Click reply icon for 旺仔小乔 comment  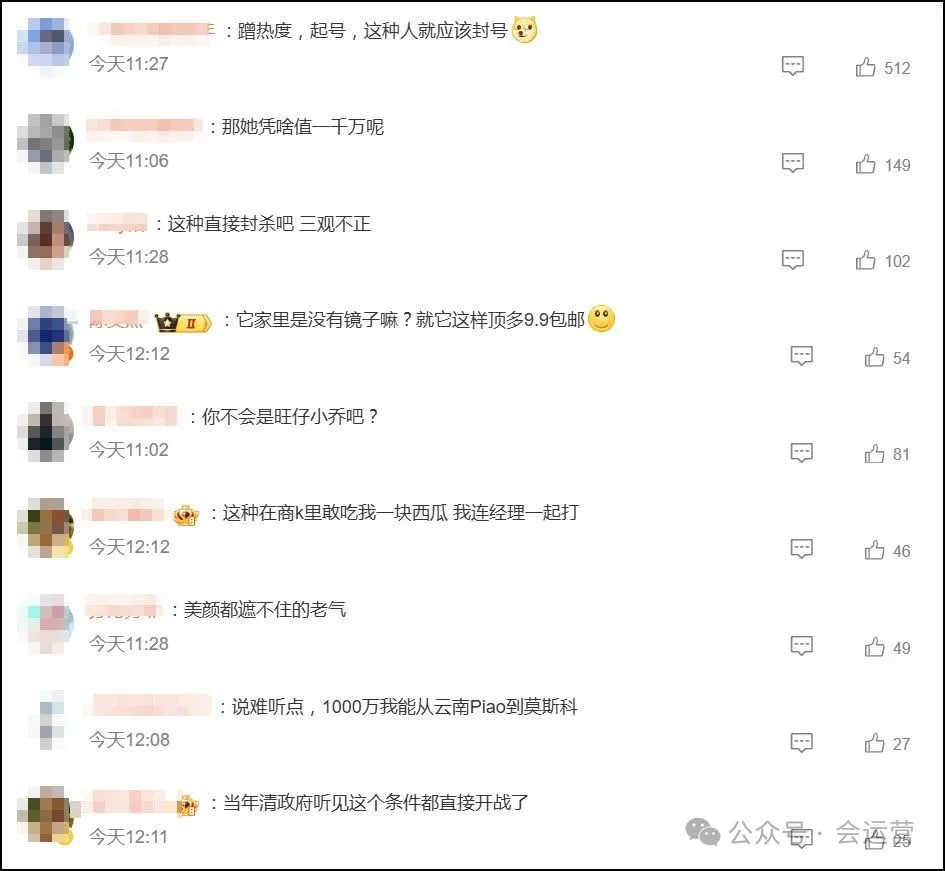coord(802,453)
